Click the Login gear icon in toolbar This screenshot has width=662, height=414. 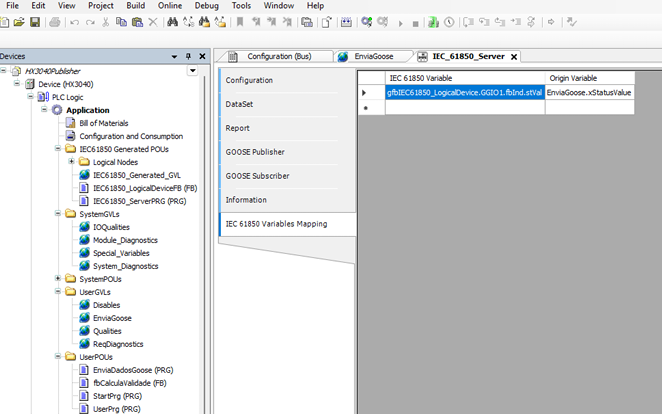pyautogui.click(x=367, y=22)
